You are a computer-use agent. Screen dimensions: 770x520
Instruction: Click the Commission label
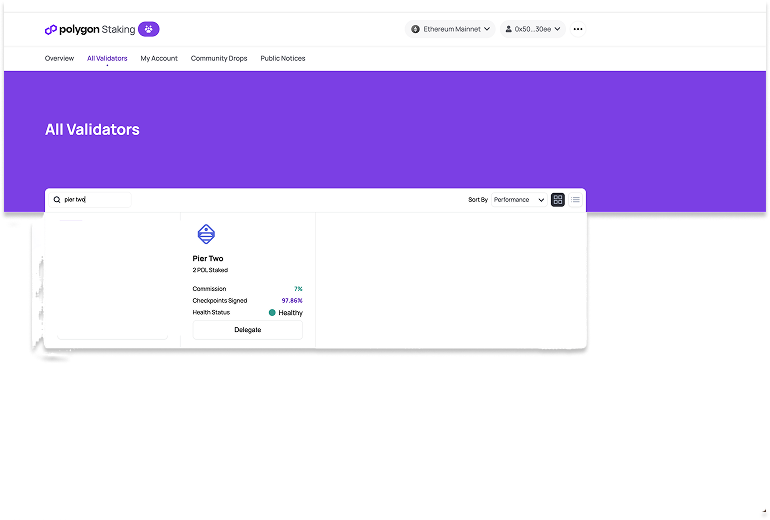(209, 289)
